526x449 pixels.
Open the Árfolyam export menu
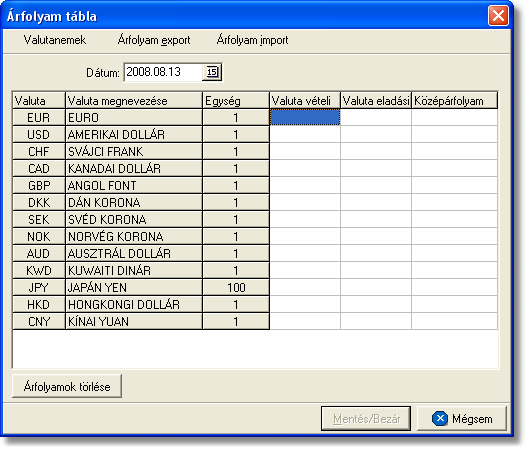154,40
